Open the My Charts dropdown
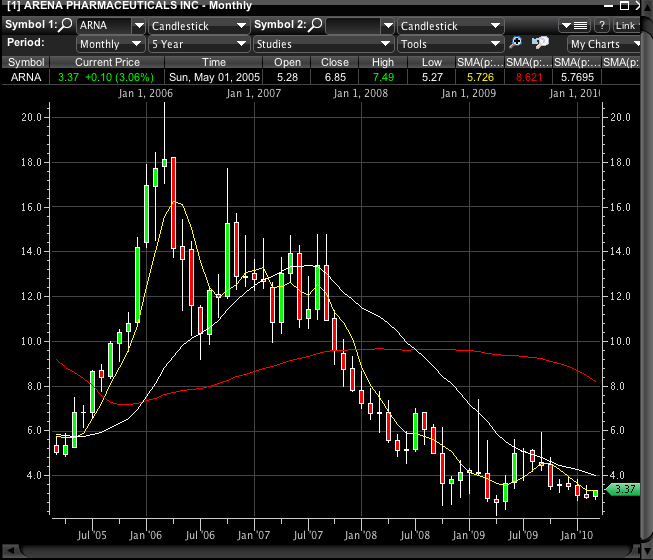This screenshot has height=560, width=653. pos(605,44)
